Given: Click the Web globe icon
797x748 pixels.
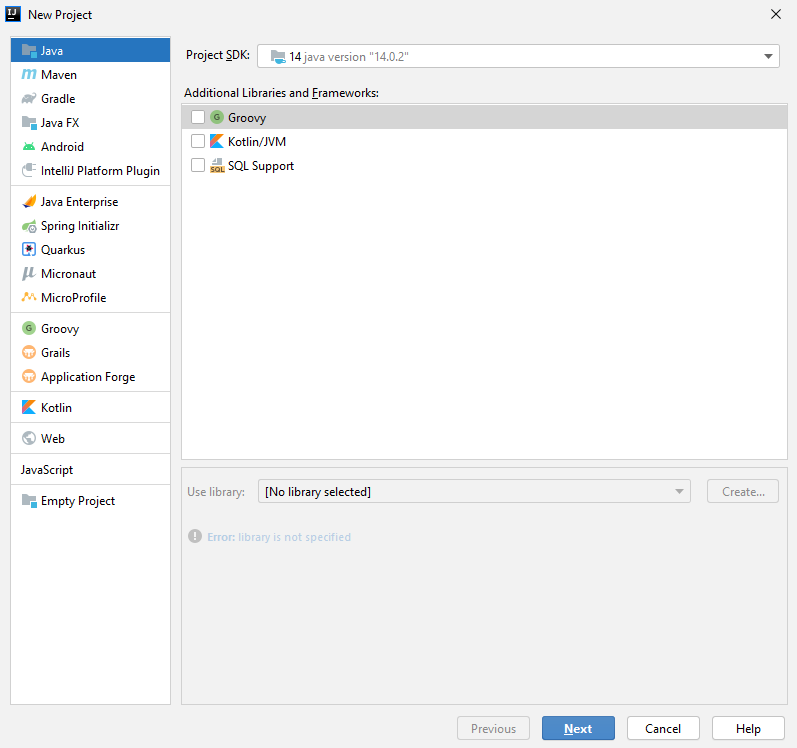Looking at the screenshot, I should (29, 438).
